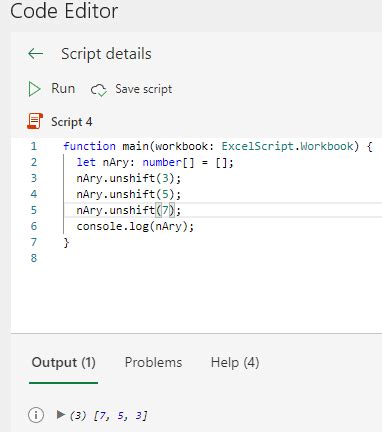The image size is (382, 432).
Task: Place cursor on function main line
Action: [x=218, y=146]
